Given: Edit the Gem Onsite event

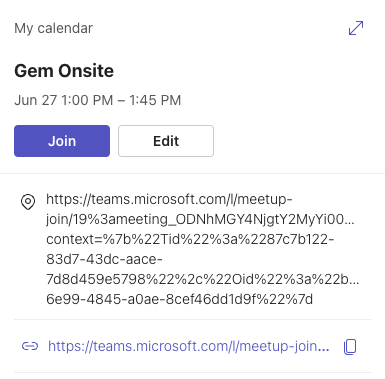Looking at the screenshot, I should (x=166, y=141).
